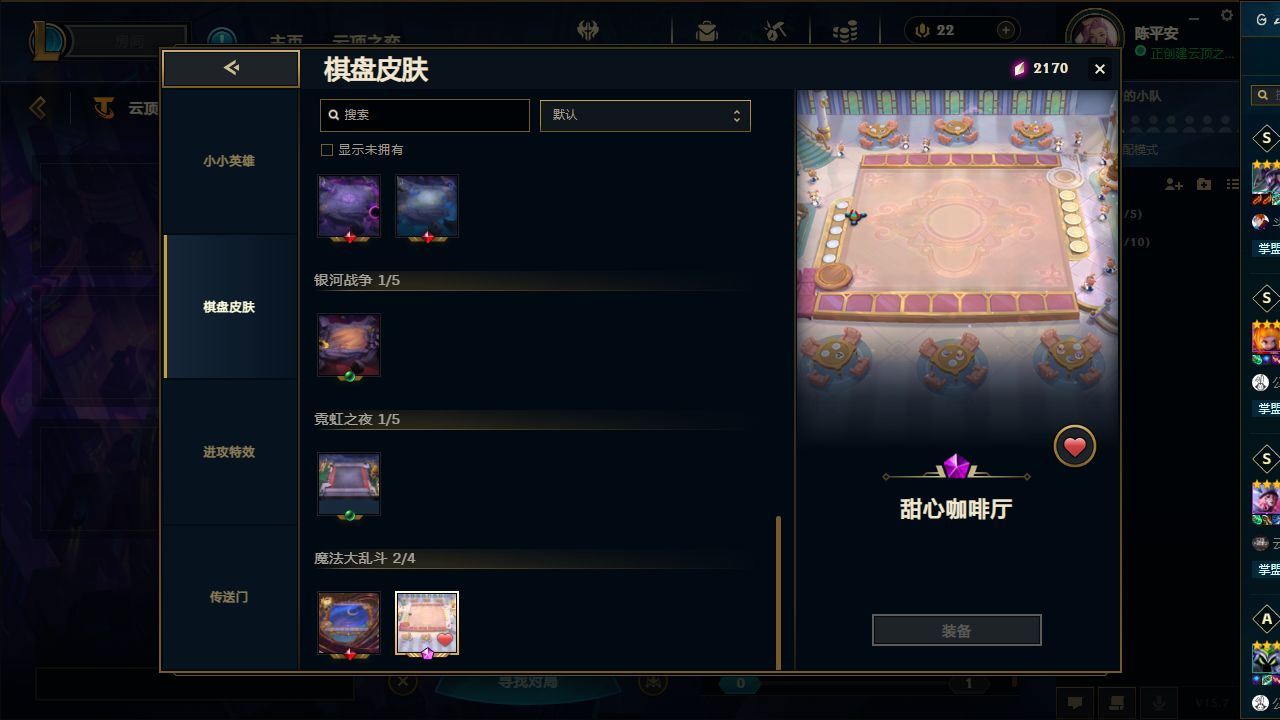The width and height of the screenshot is (1280, 720).
Task: Select the 银河战争 arena skin thumbnail
Action: click(x=349, y=345)
